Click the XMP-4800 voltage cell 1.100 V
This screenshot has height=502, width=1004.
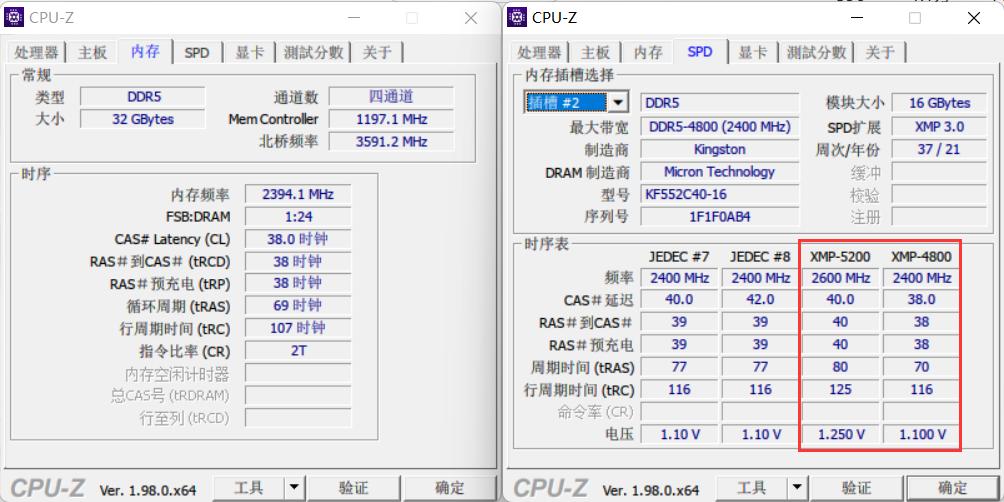click(x=921, y=434)
